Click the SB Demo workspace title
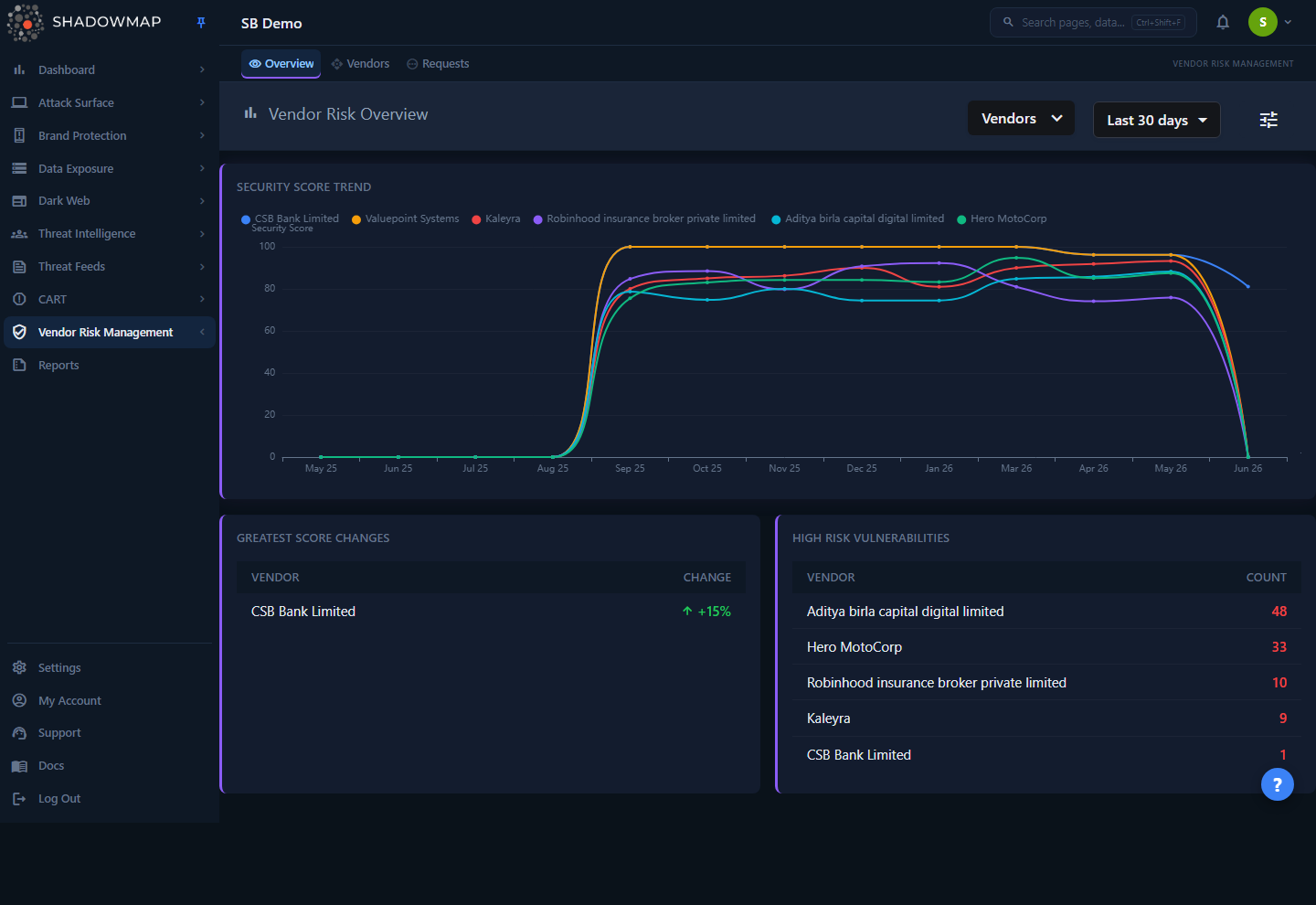Image resolution: width=1316 pixels, height=905 pixels. (x=271, y=24)
